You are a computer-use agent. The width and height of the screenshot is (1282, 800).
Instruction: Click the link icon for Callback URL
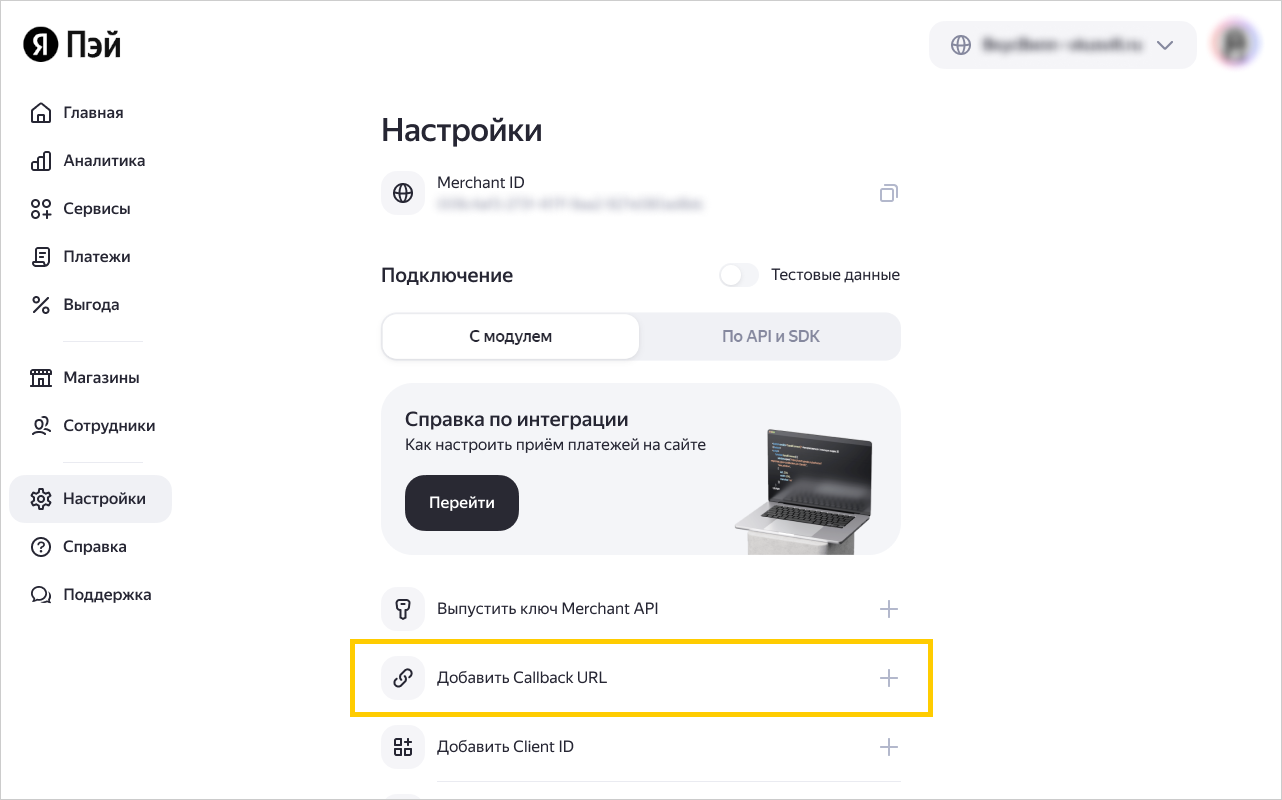click(403, 678)
